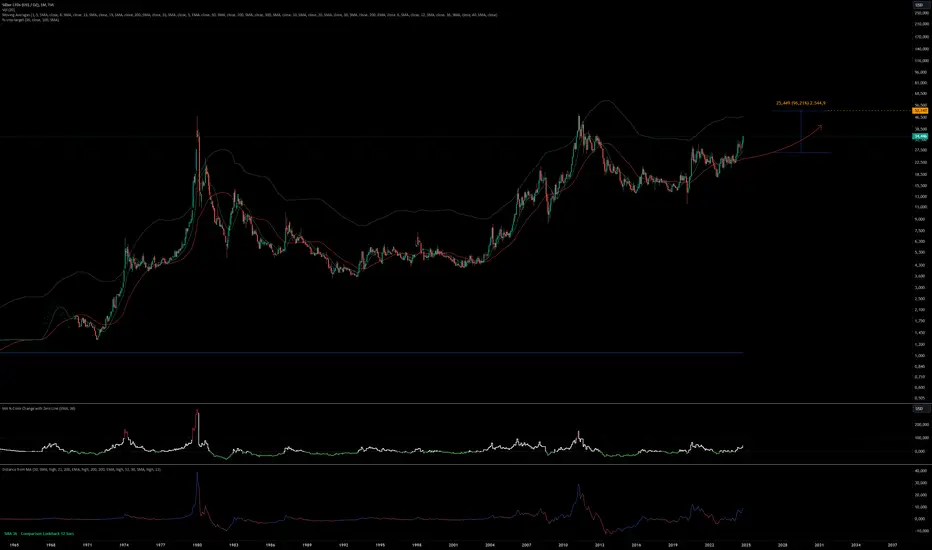Click the 1965 label on time axis
This screenshot has height=550, width=932.
pos(14,545)
